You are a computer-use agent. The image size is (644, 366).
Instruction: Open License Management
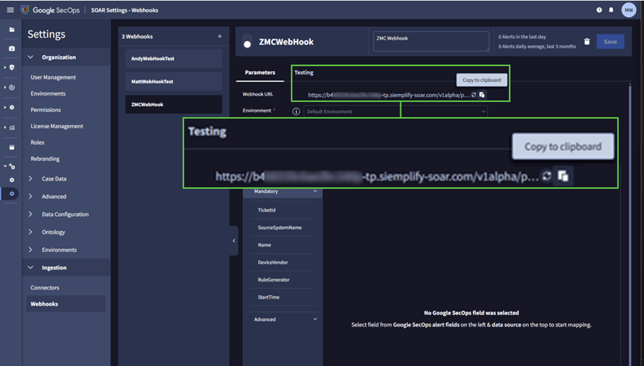click(57, 126)
